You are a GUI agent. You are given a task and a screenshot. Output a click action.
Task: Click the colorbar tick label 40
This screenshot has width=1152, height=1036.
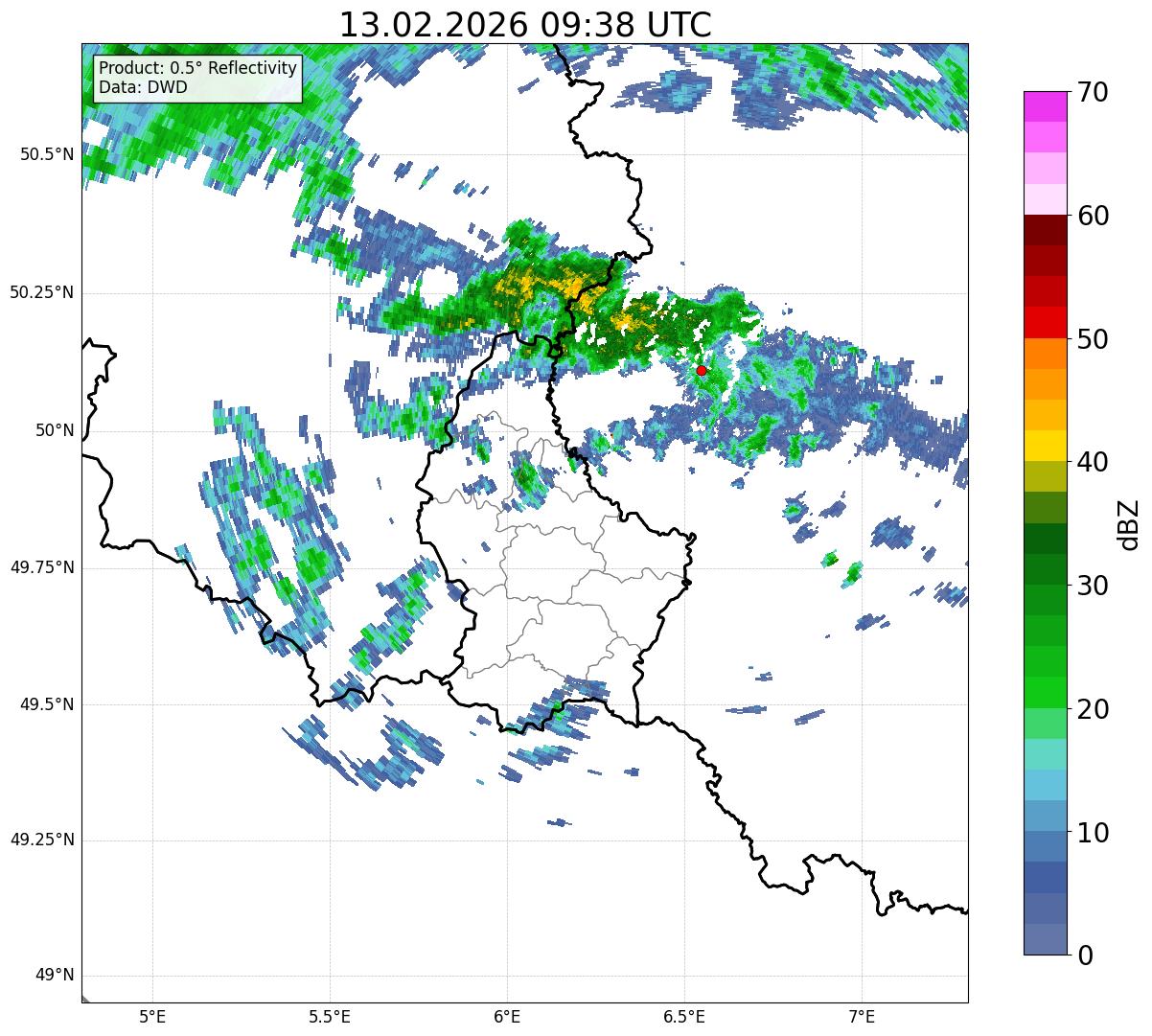click(x=1093, y=462)
